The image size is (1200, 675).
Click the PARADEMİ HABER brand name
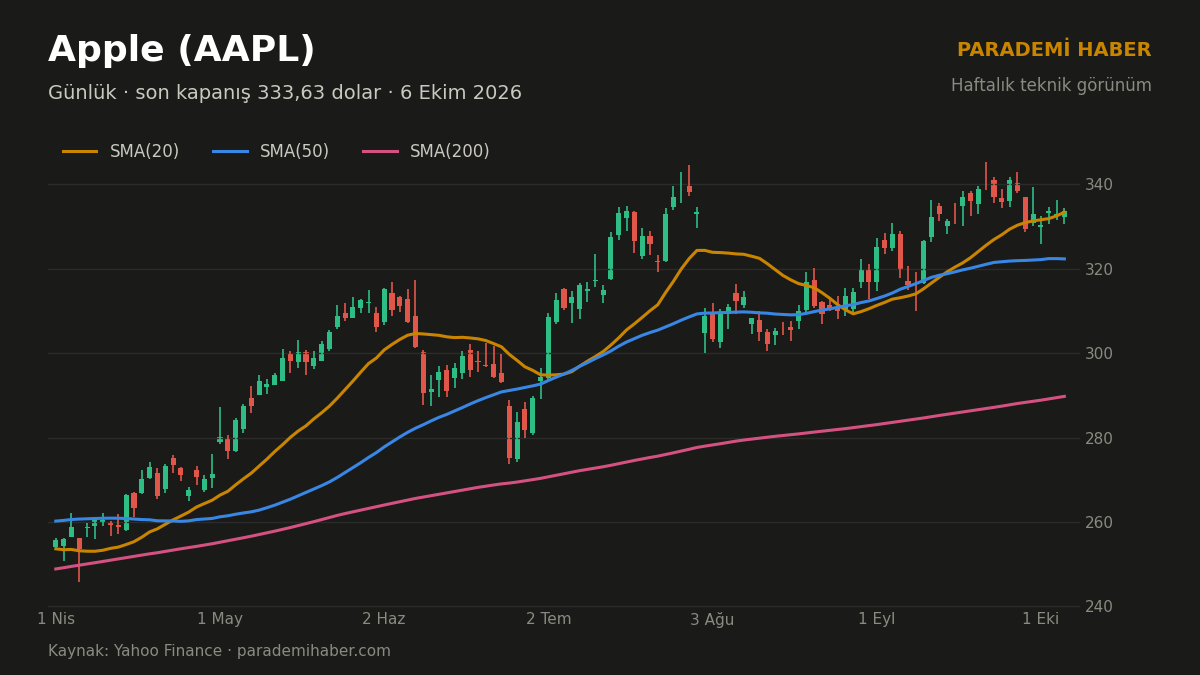pos(1054,50)
